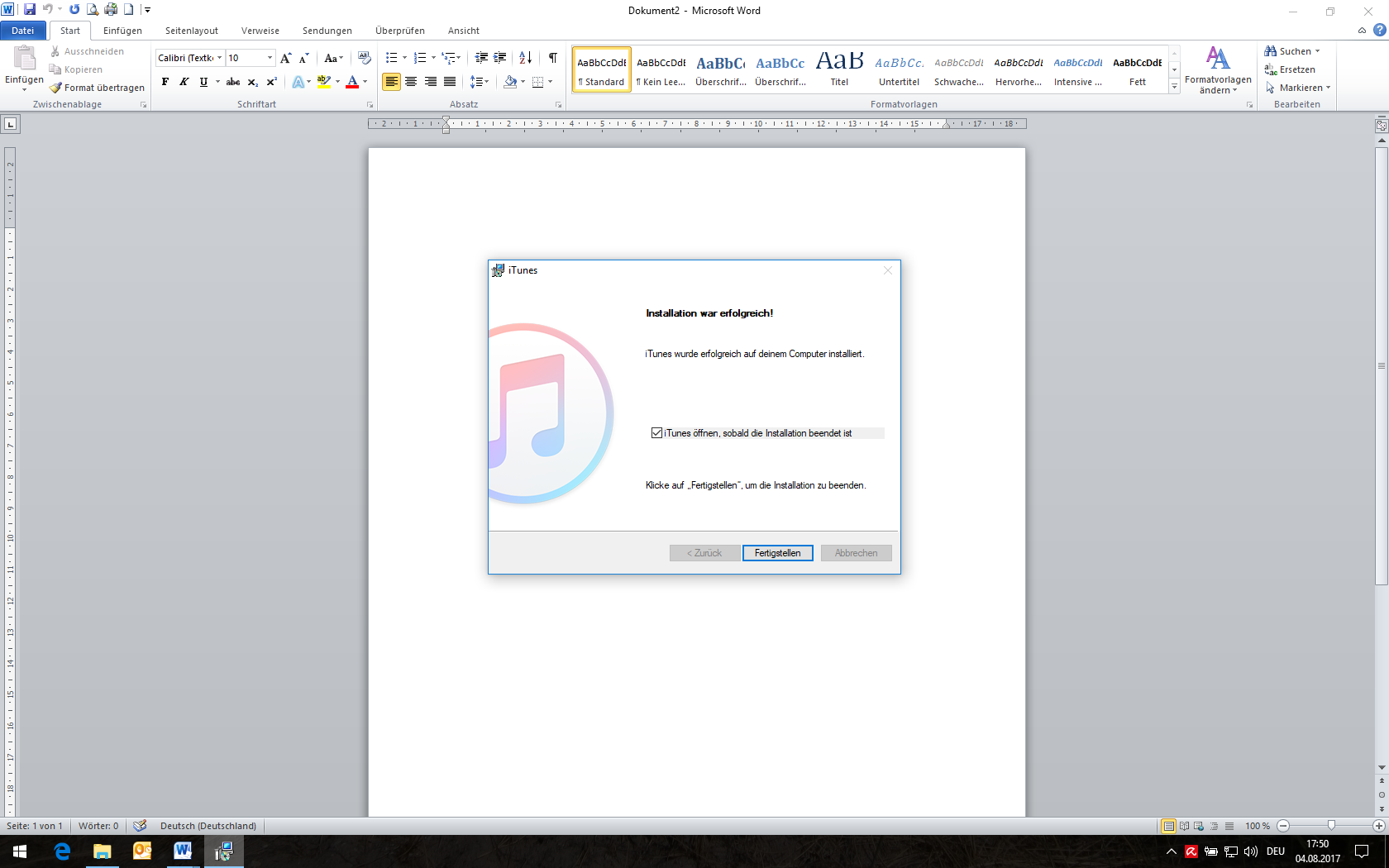The image size is (1389, 868).
Task: Open Edge browser from the taskbar
Action: [x=62, y=851]
